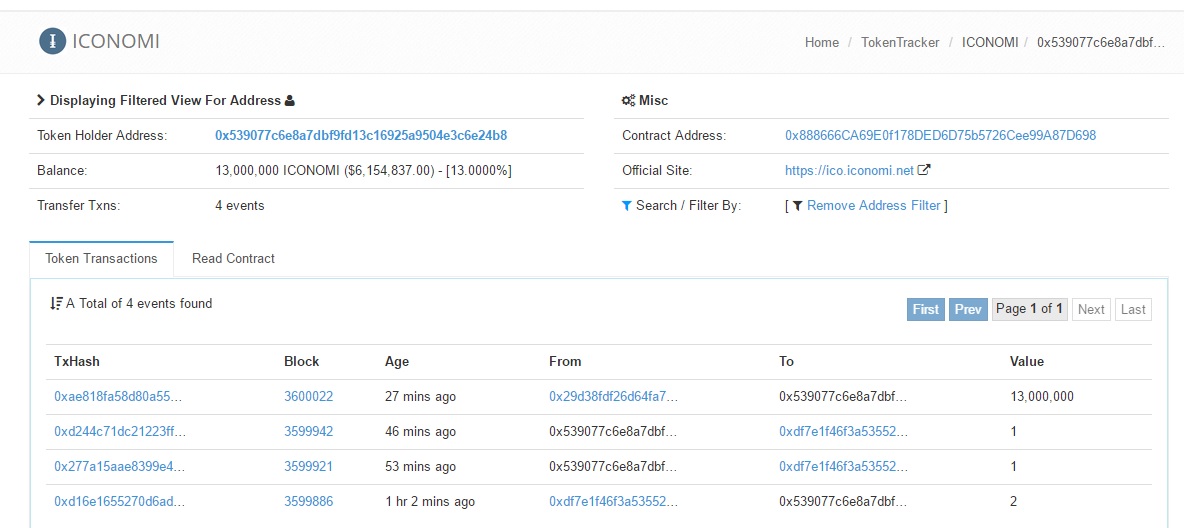Click the gears icon next to Misc
Screen dimensions: 1184x528
pyautogui.click(x=627, y=100)
